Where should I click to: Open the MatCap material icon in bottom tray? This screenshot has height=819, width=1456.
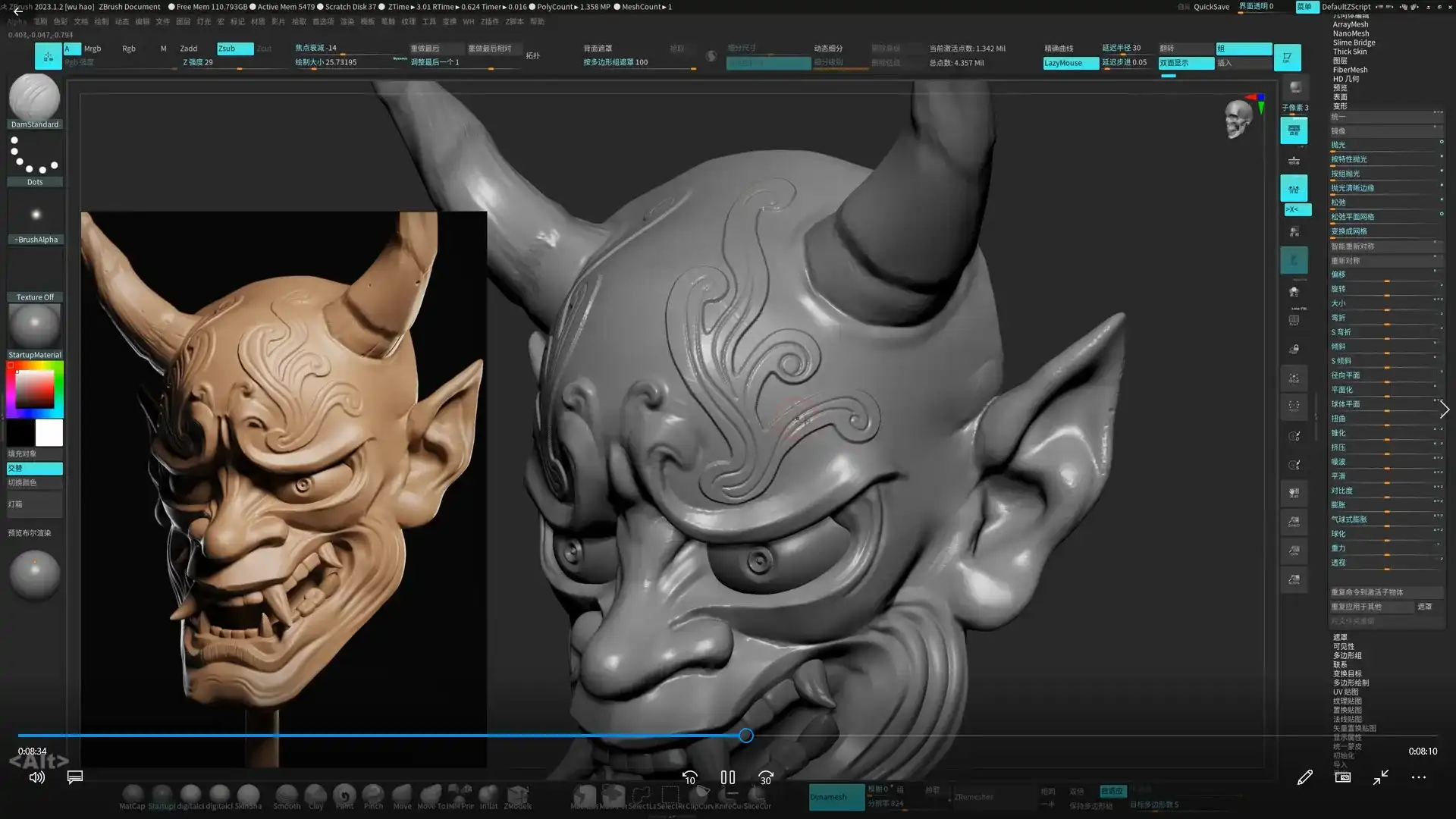click(x=133, y=792)
